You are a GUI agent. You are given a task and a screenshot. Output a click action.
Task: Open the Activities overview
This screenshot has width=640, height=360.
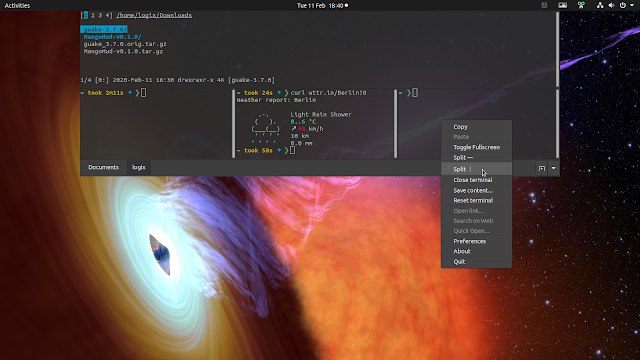17,5
